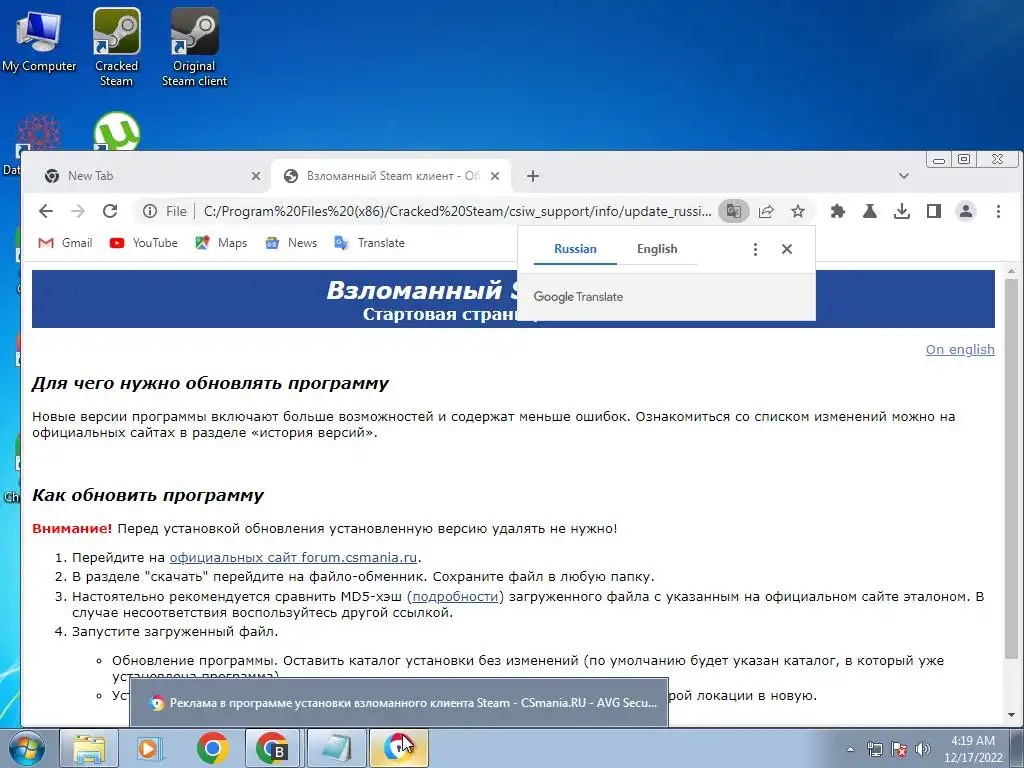Open the Windows Start button

coord(26,748)
